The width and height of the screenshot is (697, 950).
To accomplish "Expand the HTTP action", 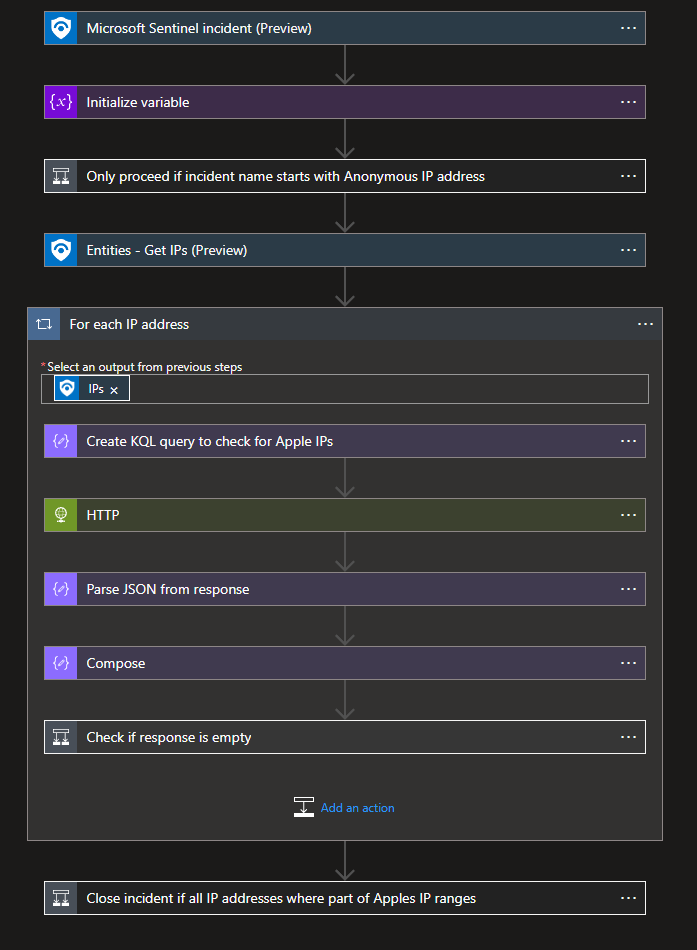I will (x=345, y=515).
